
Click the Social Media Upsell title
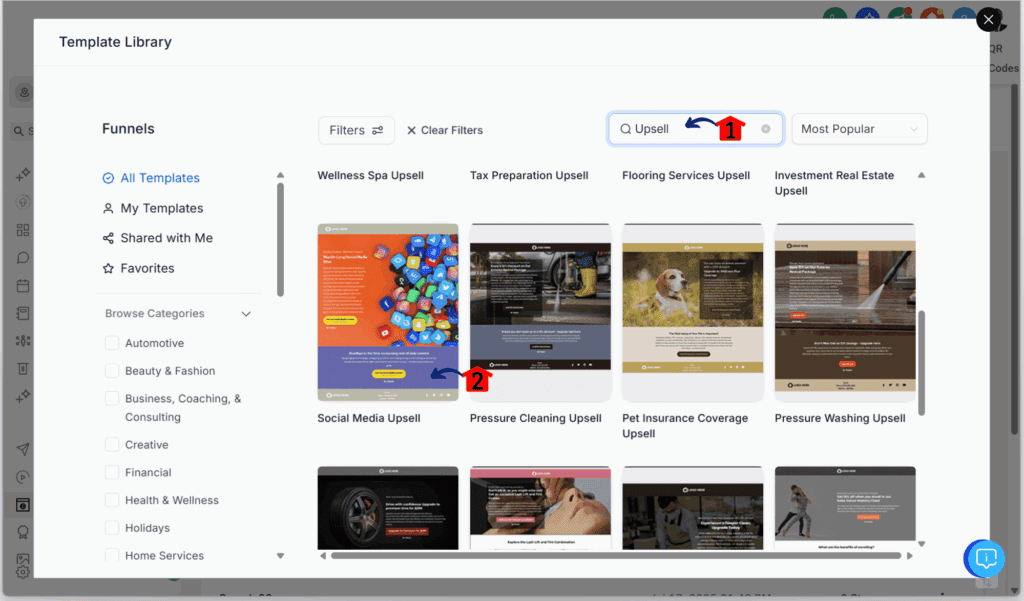[369, 418]
